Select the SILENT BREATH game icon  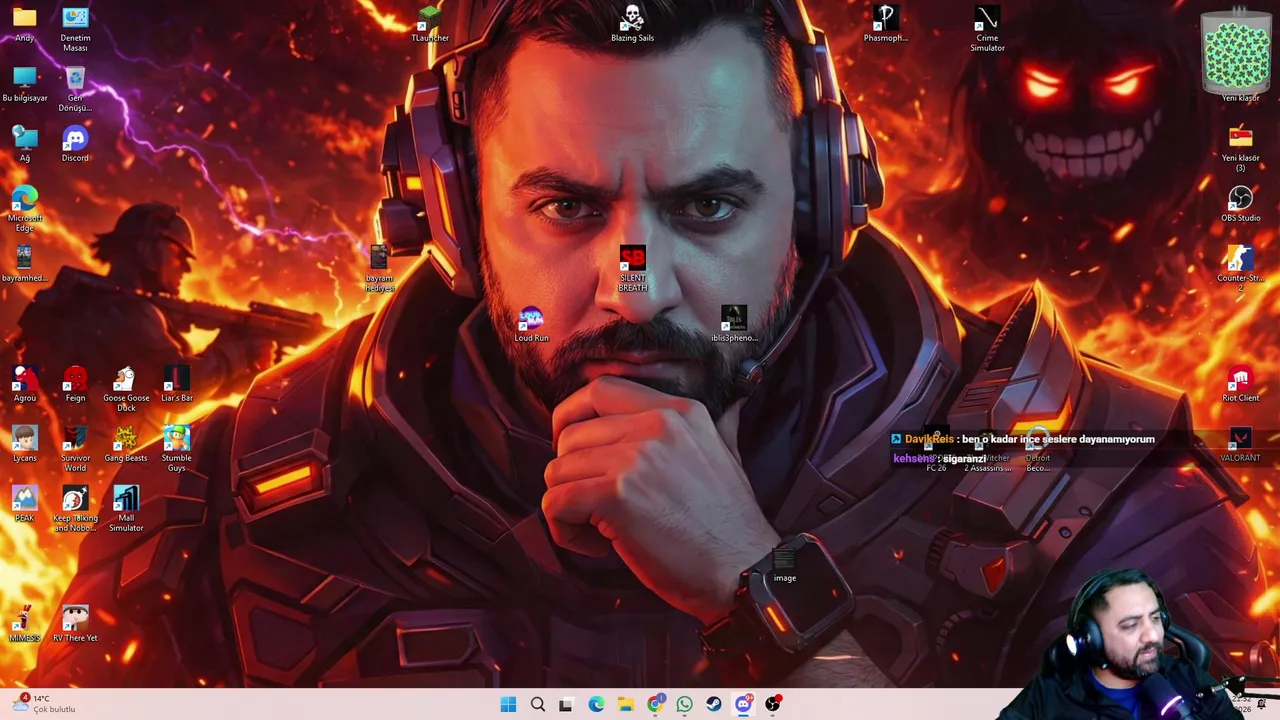coord(632,269)
